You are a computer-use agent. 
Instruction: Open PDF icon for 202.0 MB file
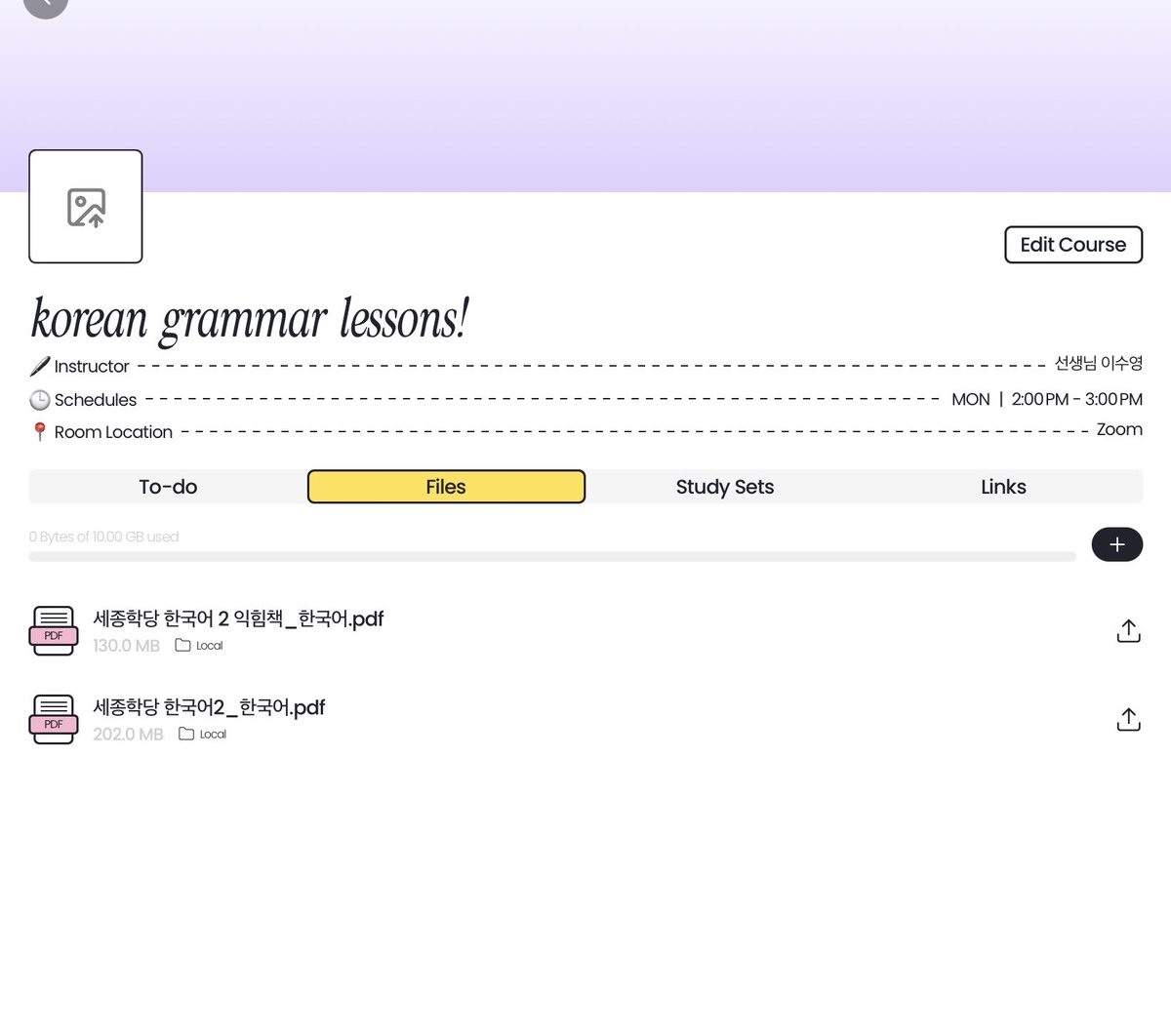click(54, 719)
